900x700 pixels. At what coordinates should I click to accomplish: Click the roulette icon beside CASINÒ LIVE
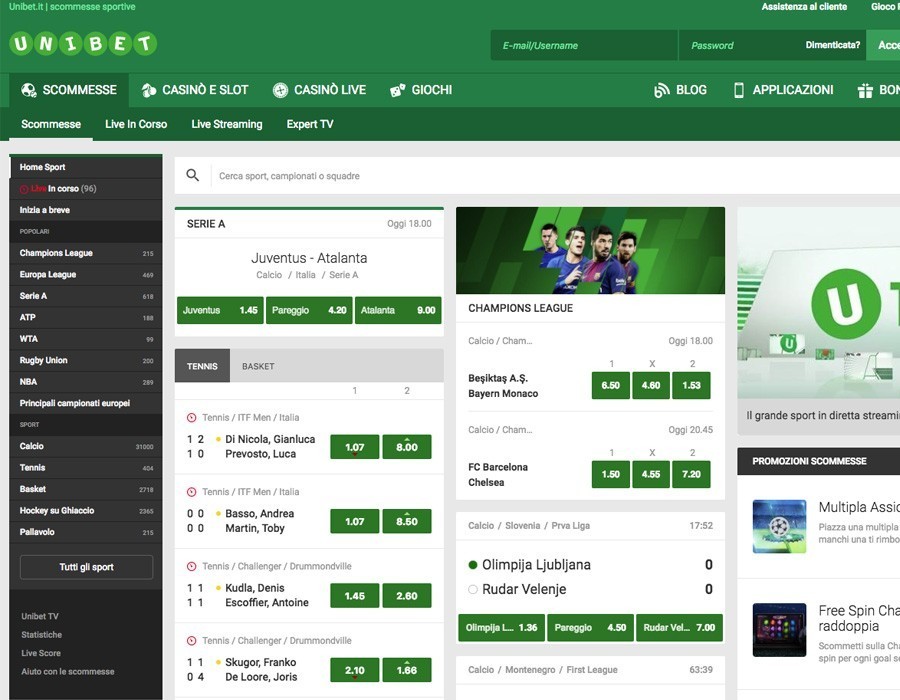point(280,90)
